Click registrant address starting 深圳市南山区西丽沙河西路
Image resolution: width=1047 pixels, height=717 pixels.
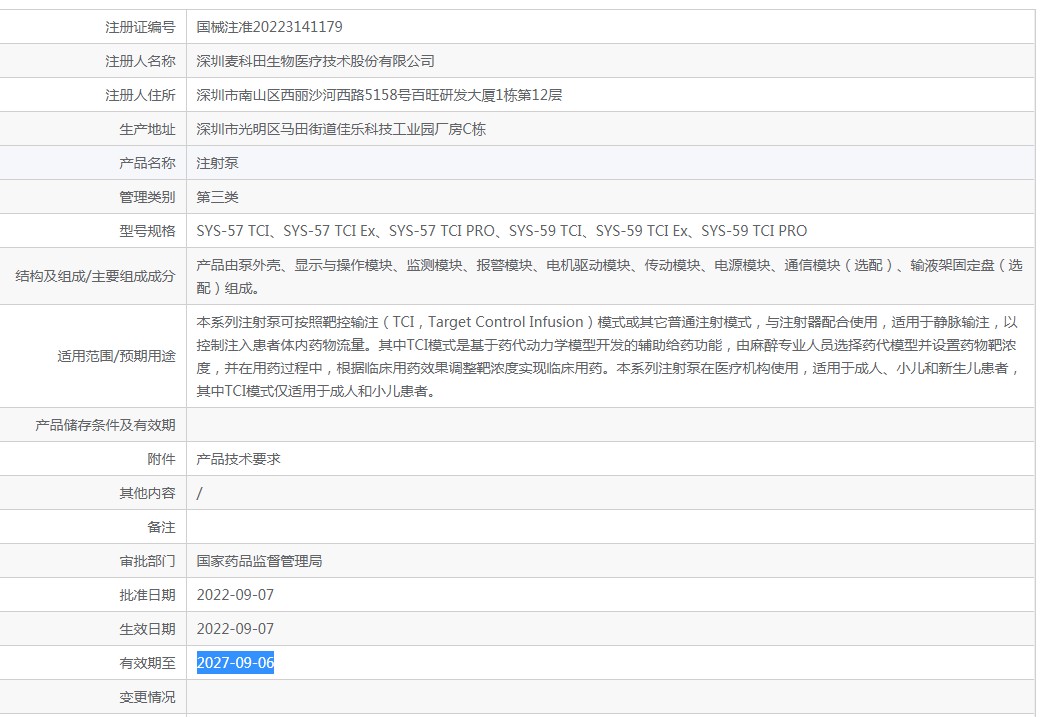pyautogui.click(x=379, y=95)
